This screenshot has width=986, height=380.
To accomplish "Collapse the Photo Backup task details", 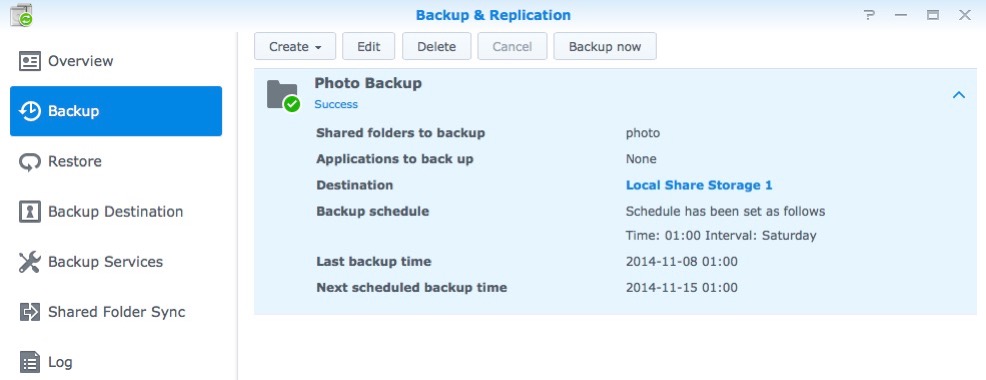I will coord(958,95).
